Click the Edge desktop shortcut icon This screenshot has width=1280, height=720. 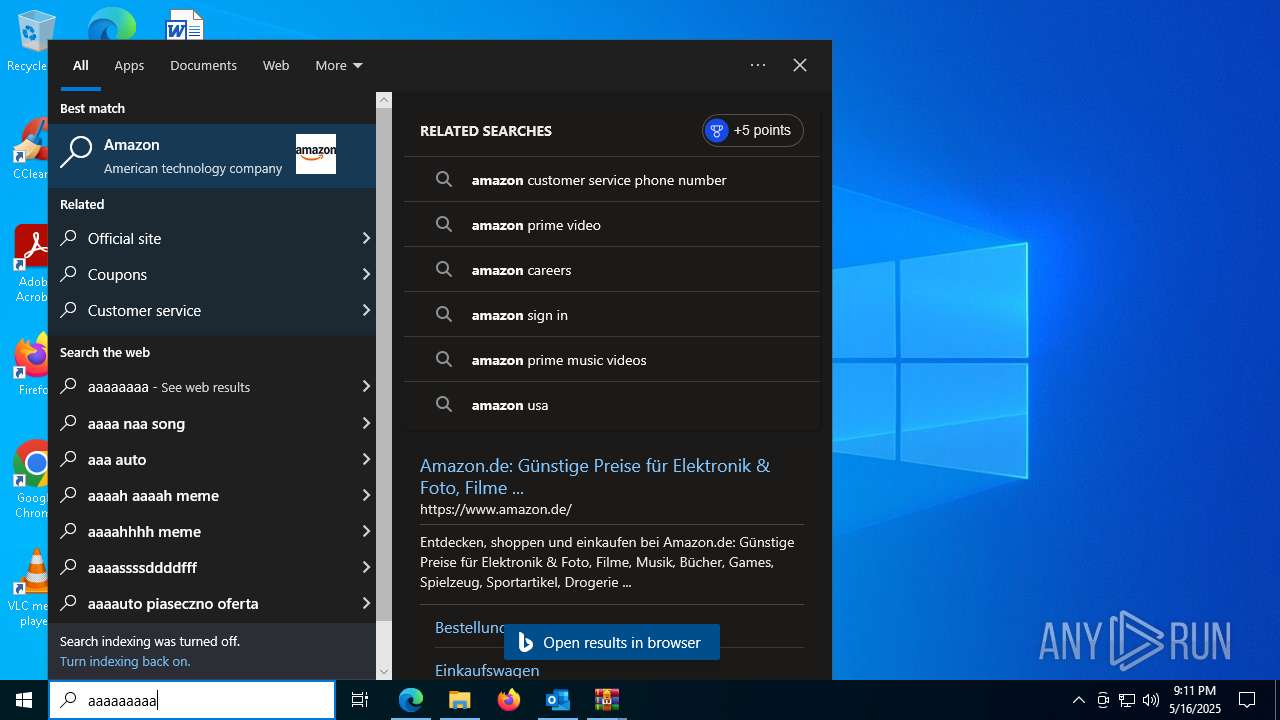coord(111,24)
